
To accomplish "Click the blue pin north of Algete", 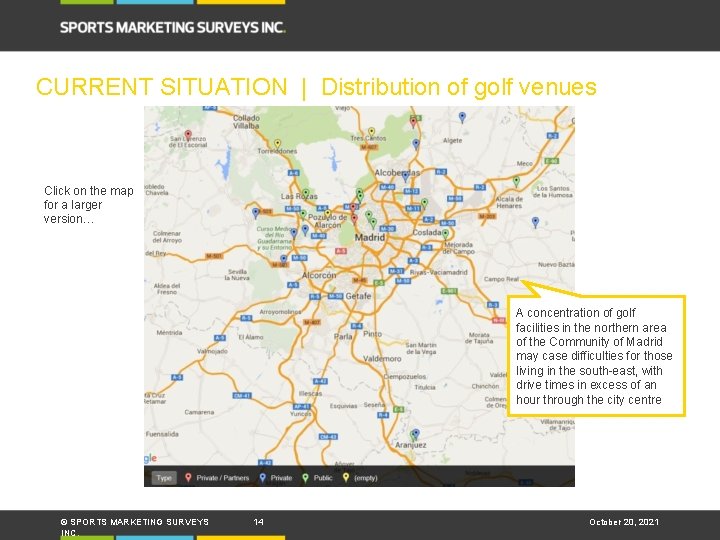I will point(462,118).
